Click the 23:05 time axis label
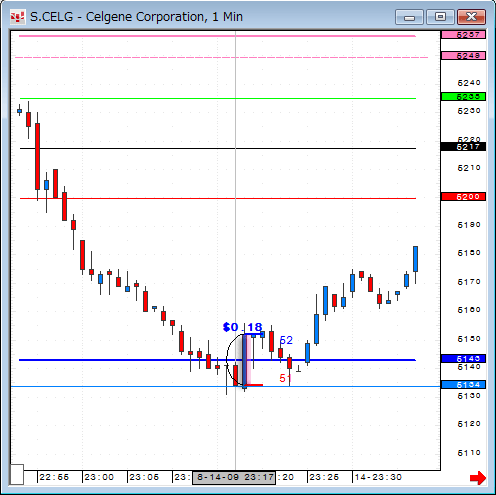 pyautogui.click(x=144, y=477)
